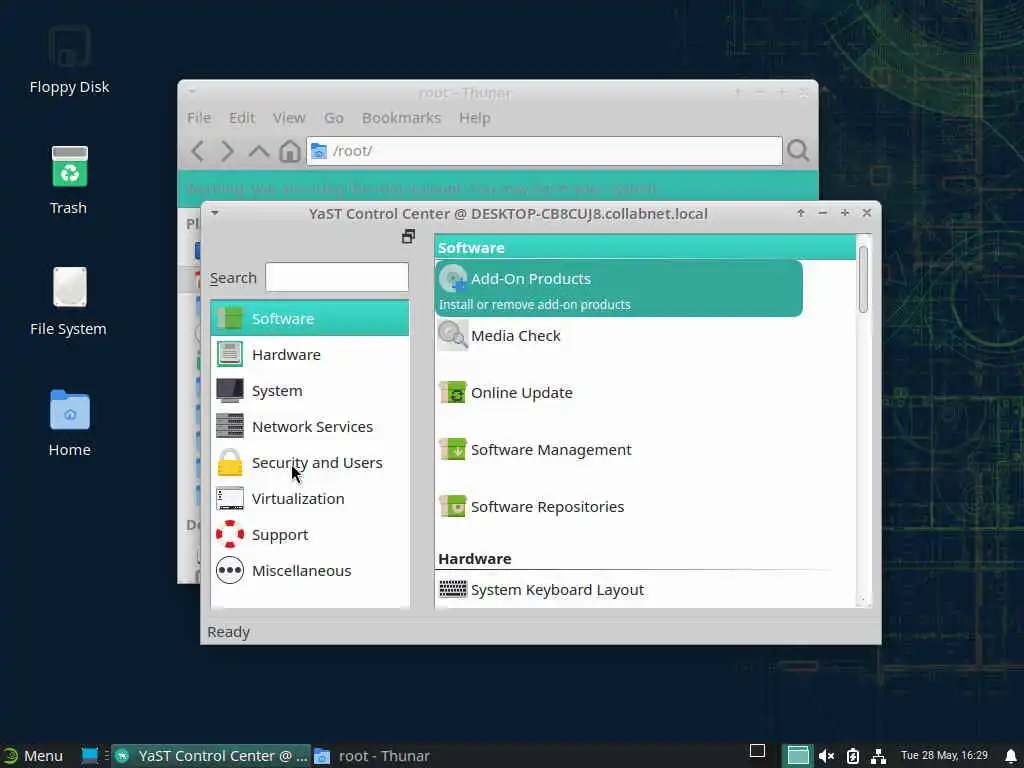Open the Software Repositories icon
Viewport: 1024px width, 768px height.
coord(453,506)
